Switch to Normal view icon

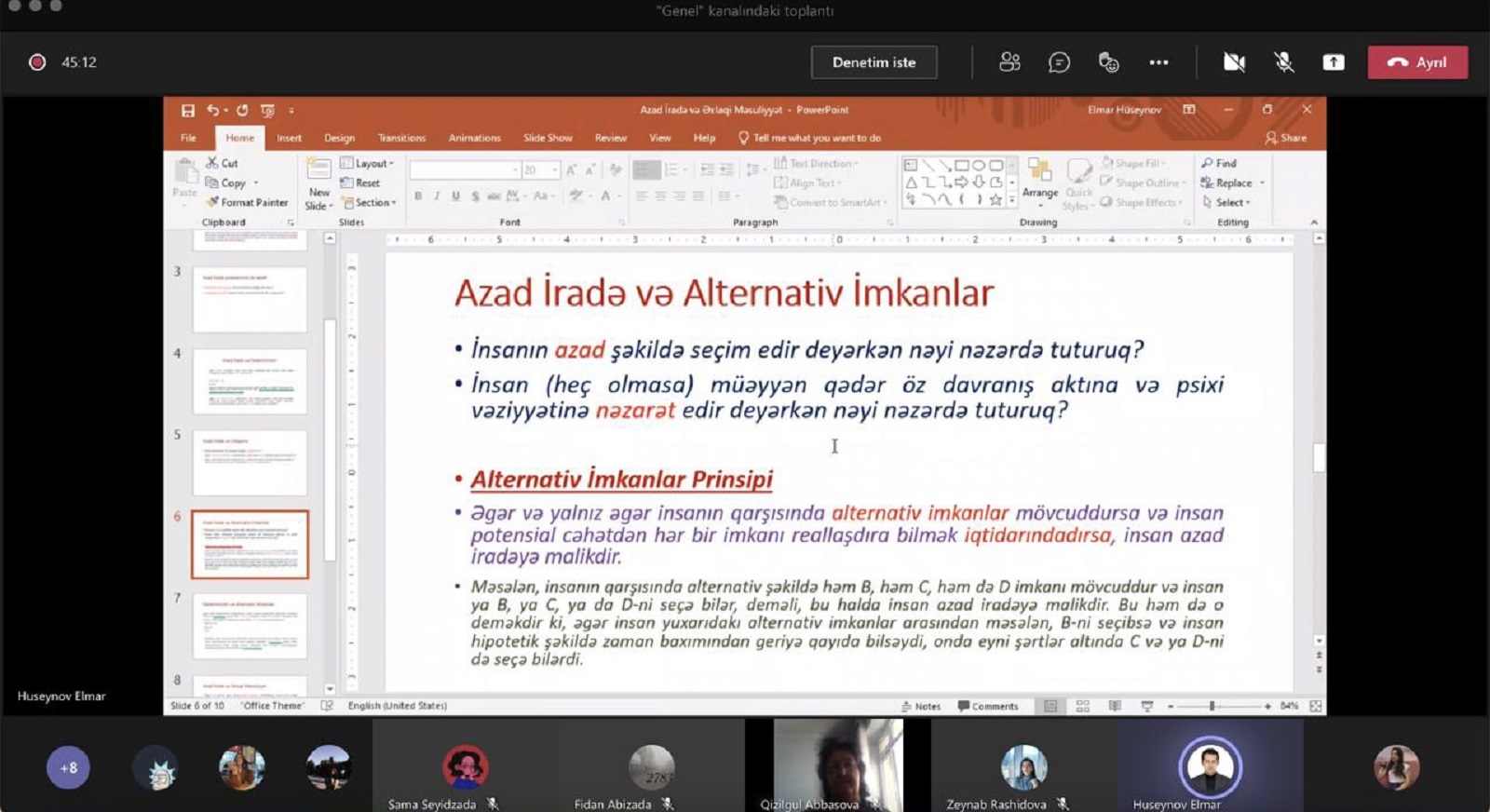pyautogui.click(x=1050, y=706)
